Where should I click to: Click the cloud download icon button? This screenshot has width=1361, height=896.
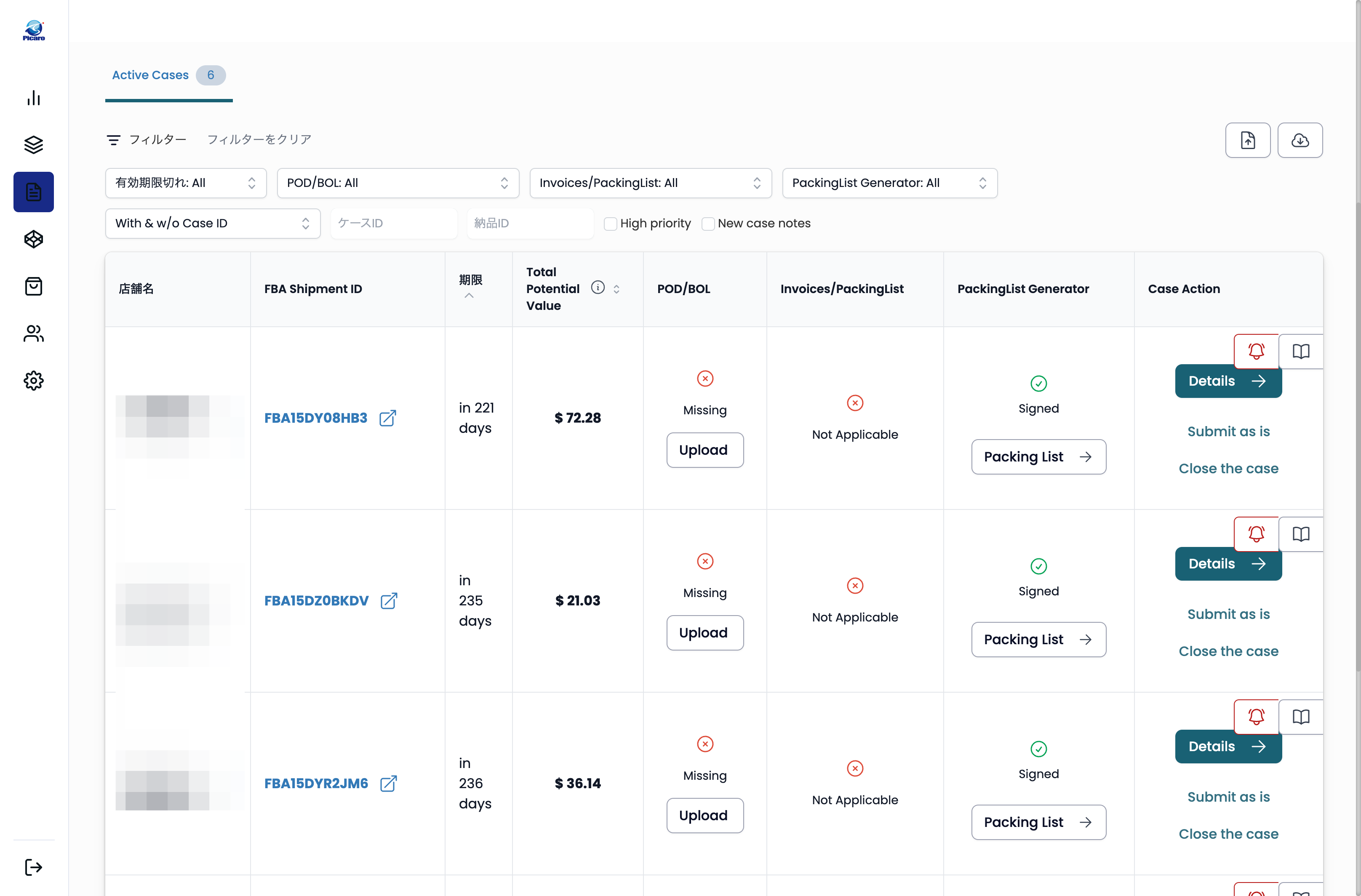pyautogui.click(x=1300, y=140)
